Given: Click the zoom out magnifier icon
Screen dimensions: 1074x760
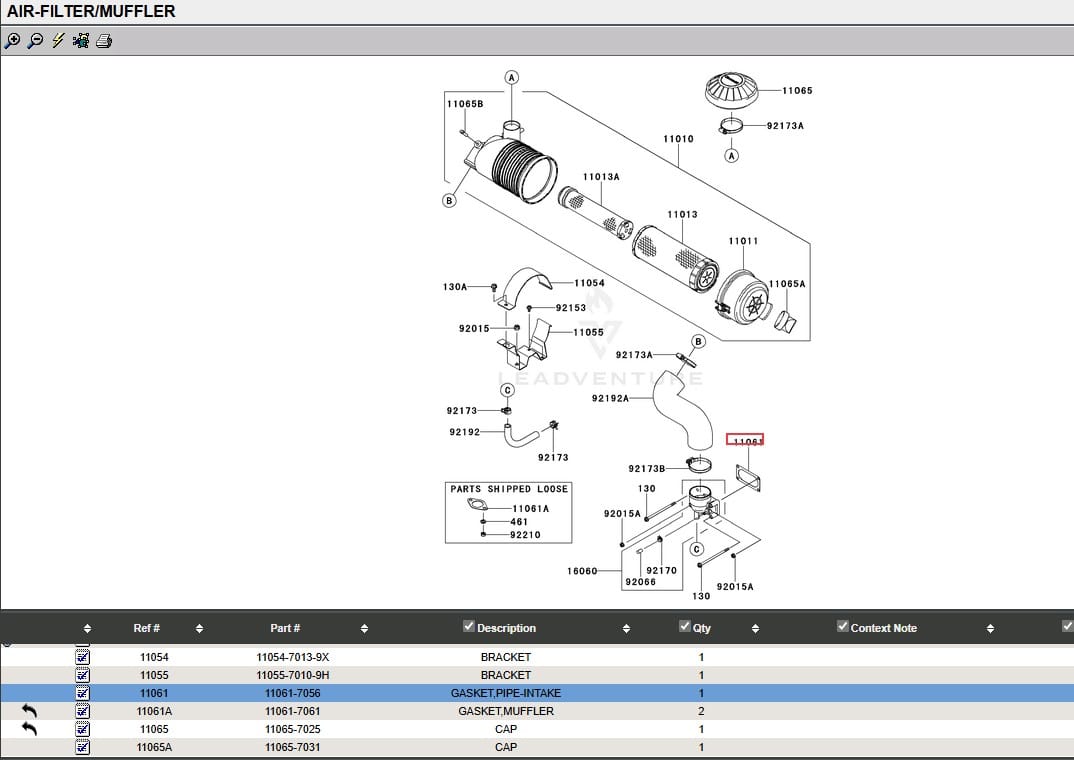Looking at the screenshot, I should pyautogui.click(x=35, y=41).
